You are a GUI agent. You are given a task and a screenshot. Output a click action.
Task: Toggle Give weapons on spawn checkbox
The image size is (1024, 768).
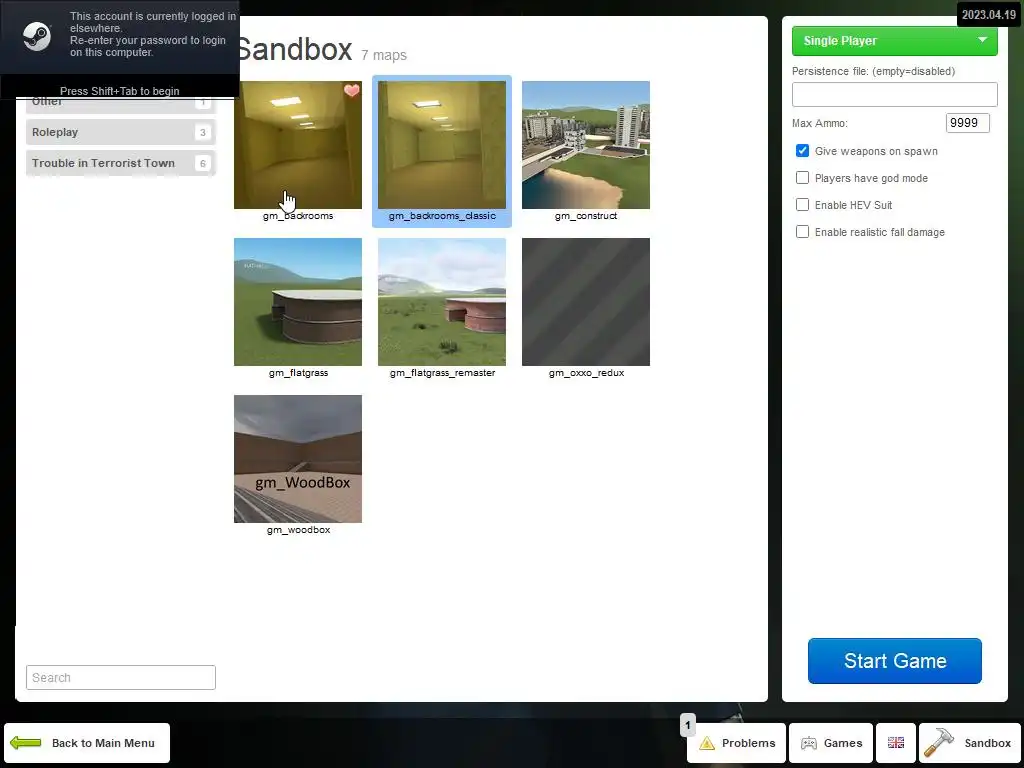click(x=803, y=151)
